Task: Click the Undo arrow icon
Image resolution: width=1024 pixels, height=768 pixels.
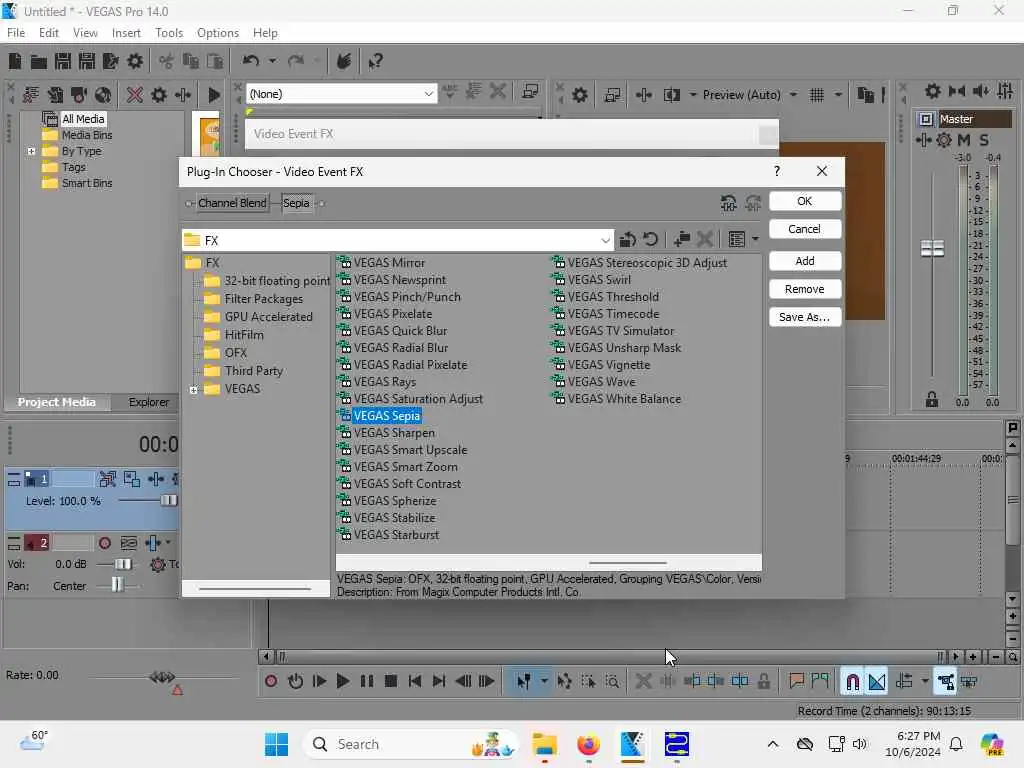Action: (x=251, y=61)
